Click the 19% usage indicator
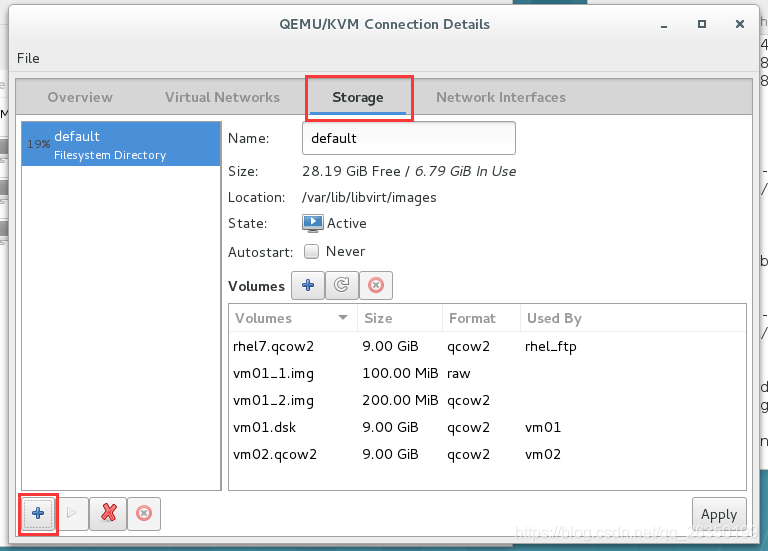The width and height of the screenshot is (768, 551). 38,144
